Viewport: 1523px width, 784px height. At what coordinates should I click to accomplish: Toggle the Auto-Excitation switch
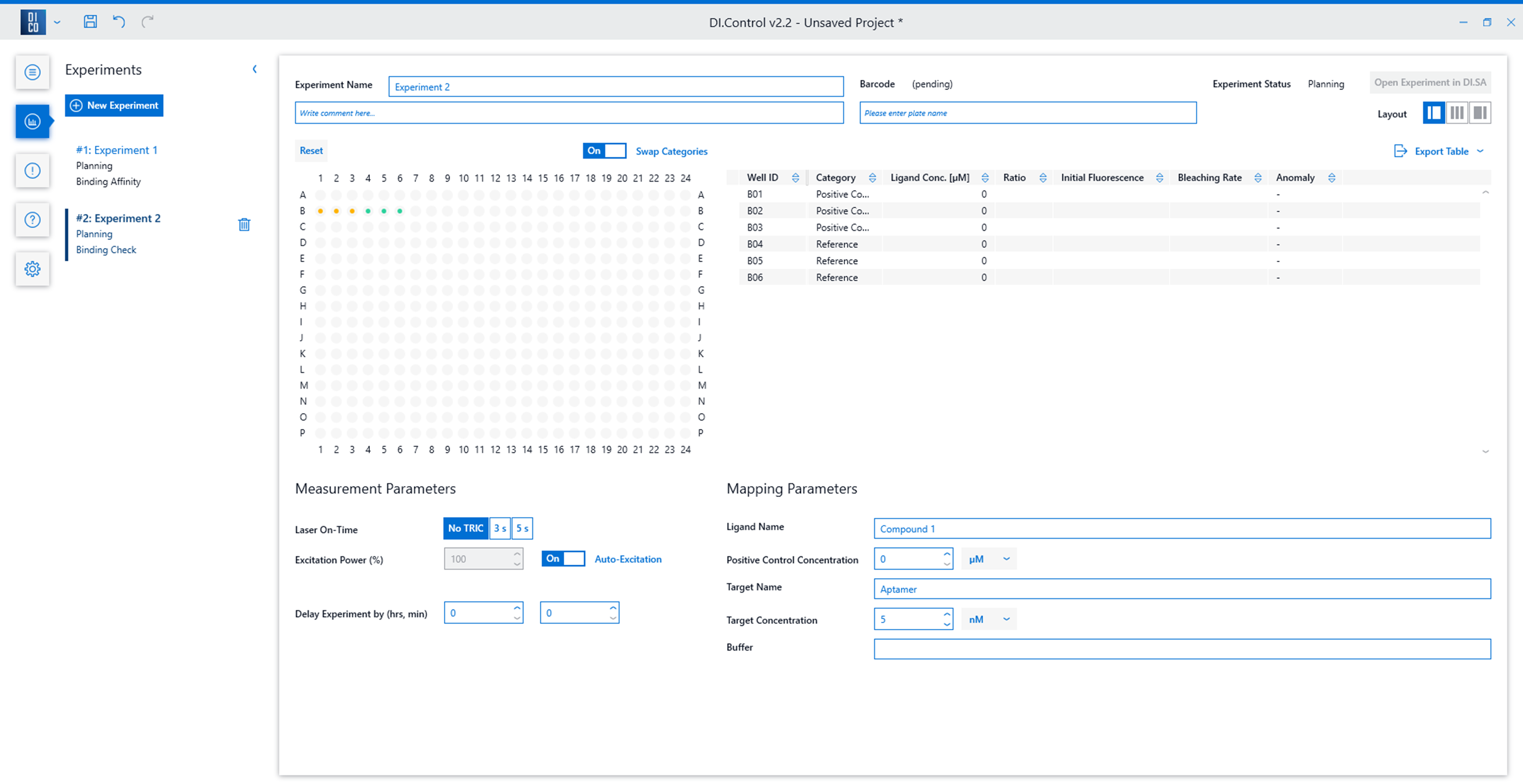tap(563, 559)
